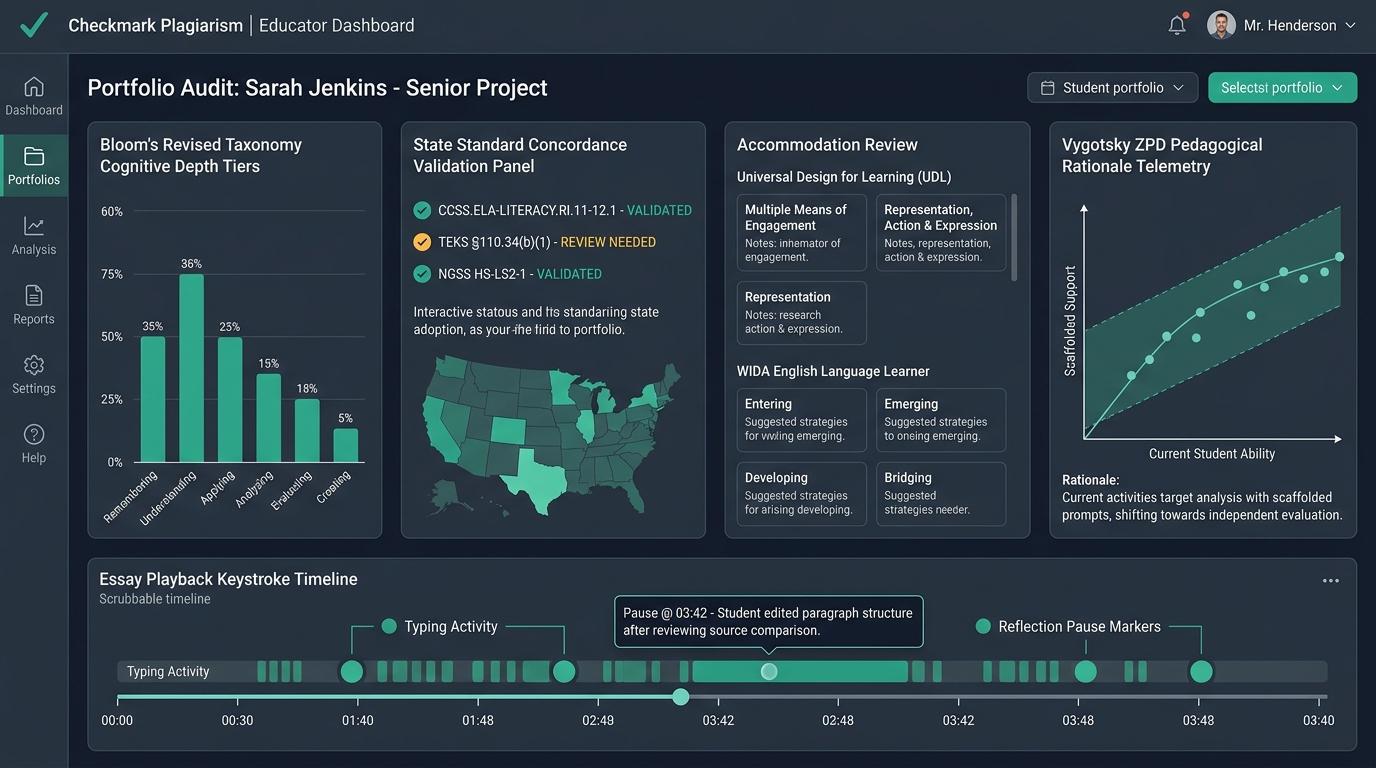Image resolution: width=1376 pixels, height=768 pixels.
Task: Select the WIDA Entering level card
Action: tap(802, 420)
